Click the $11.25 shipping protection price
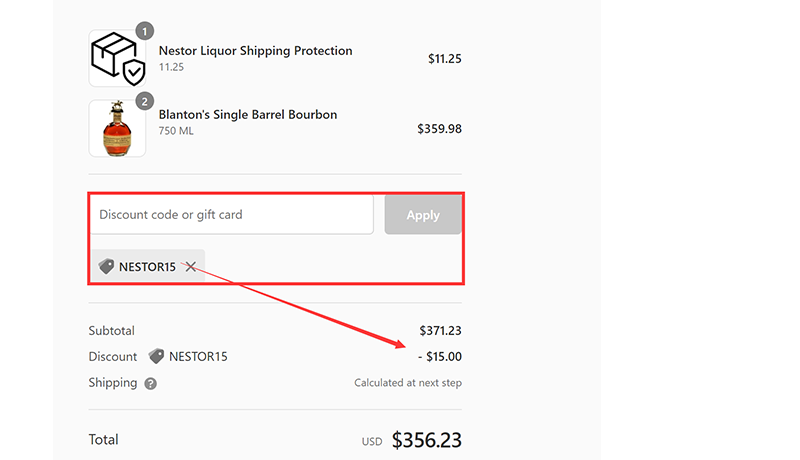800x460 pixels. (x=444, y=59)
